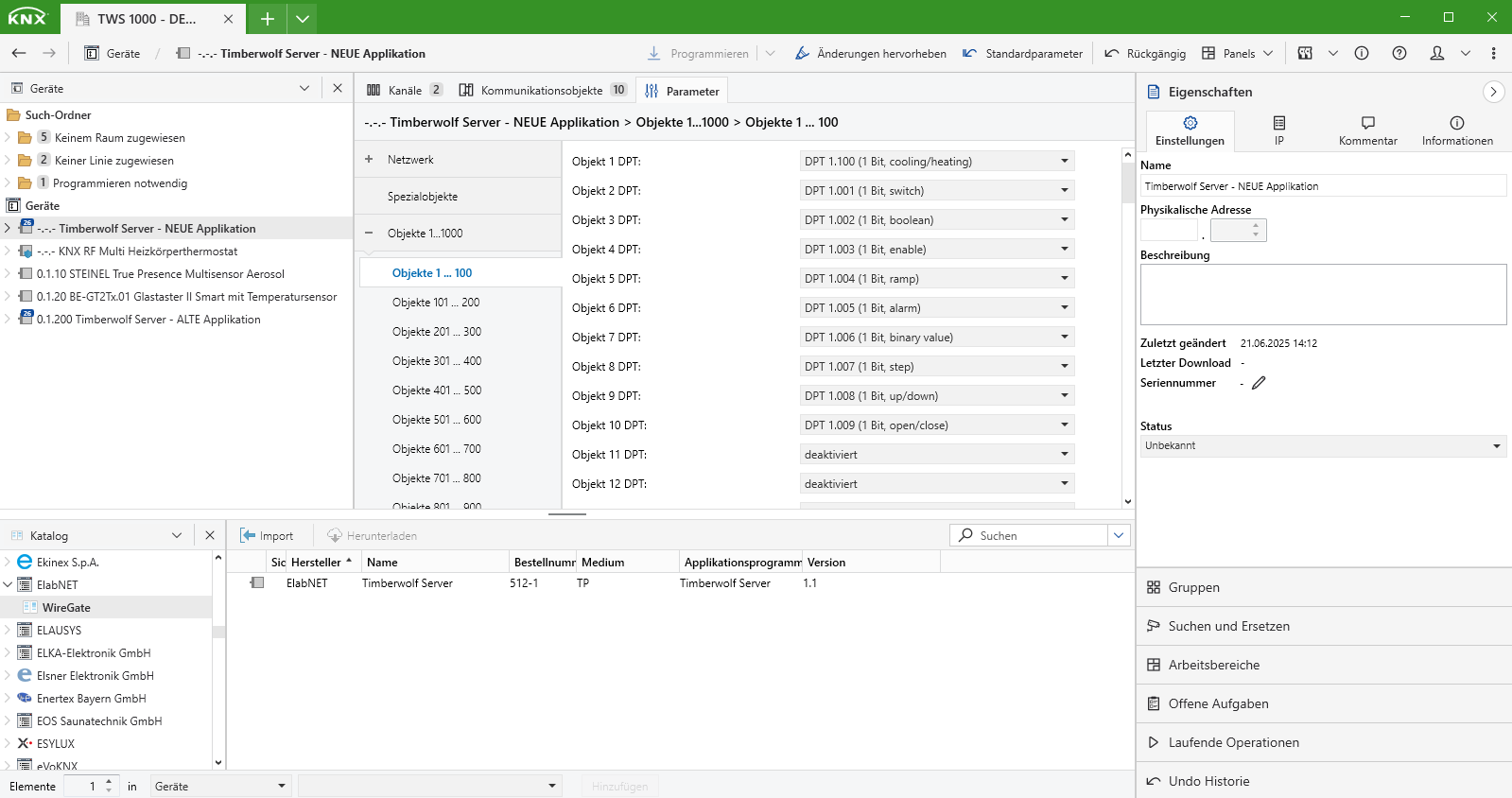Click the back navigation arrow

(19, 54)
